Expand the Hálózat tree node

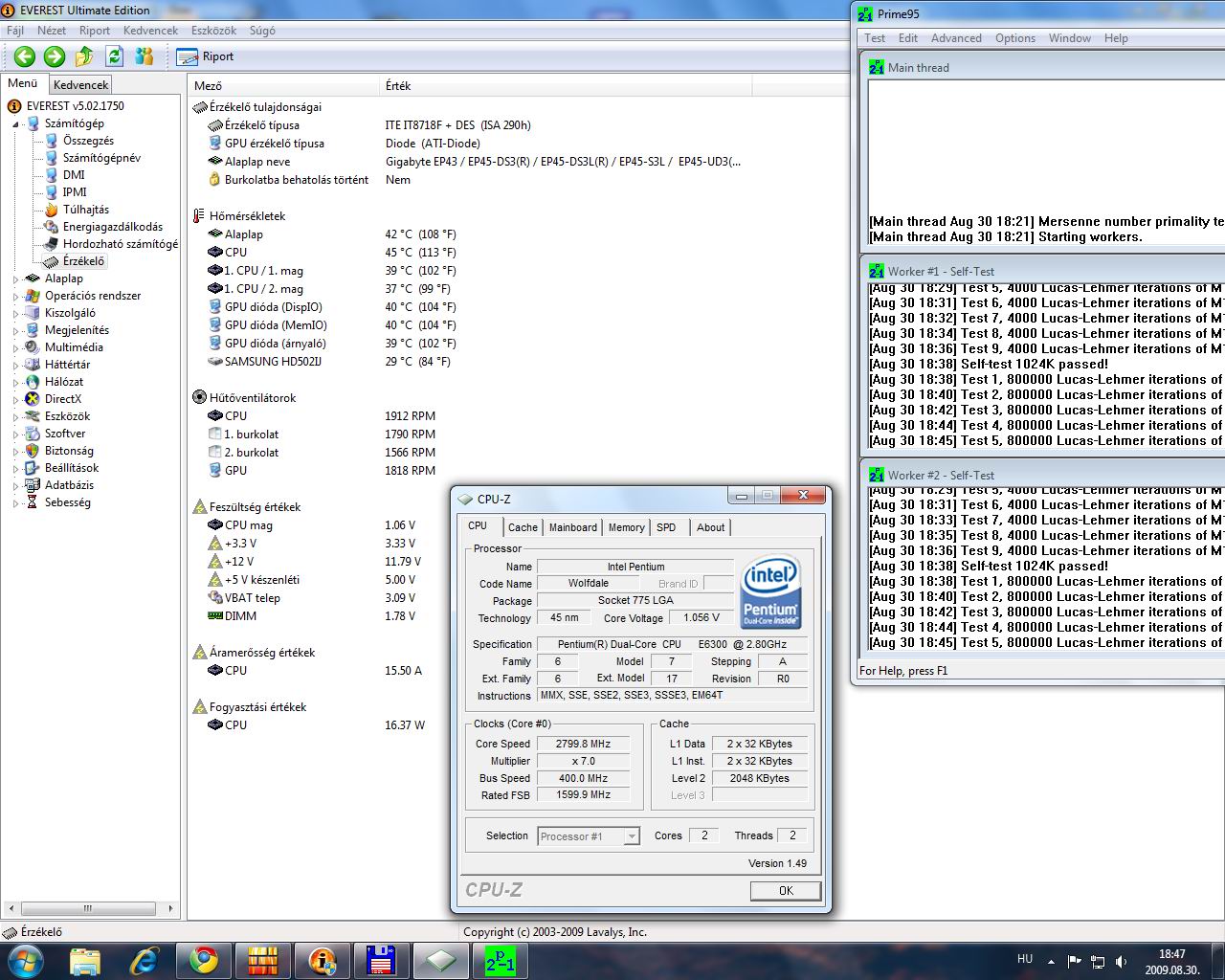point(16,382)
